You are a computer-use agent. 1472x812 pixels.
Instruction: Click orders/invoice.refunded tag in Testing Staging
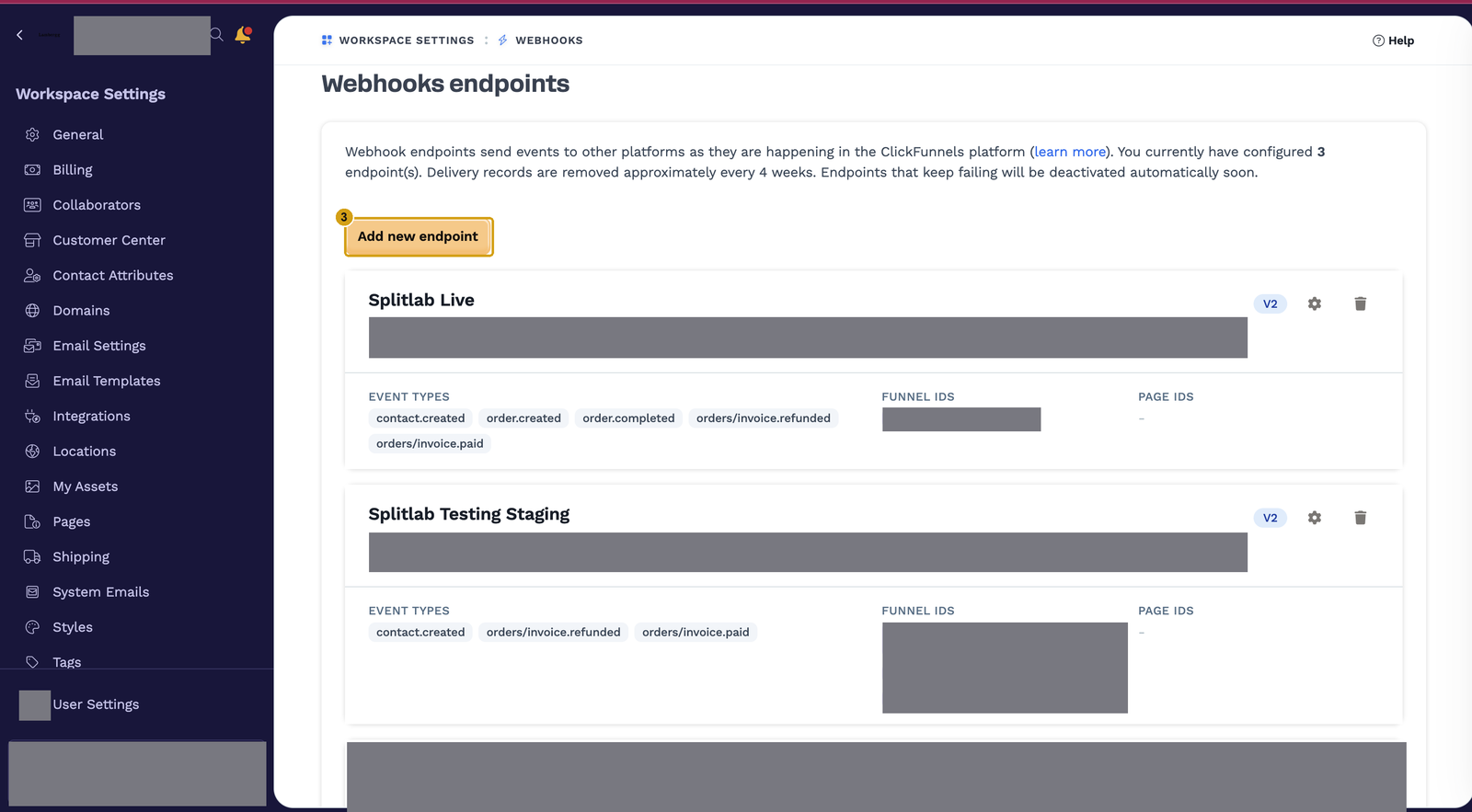click(554, 633)
